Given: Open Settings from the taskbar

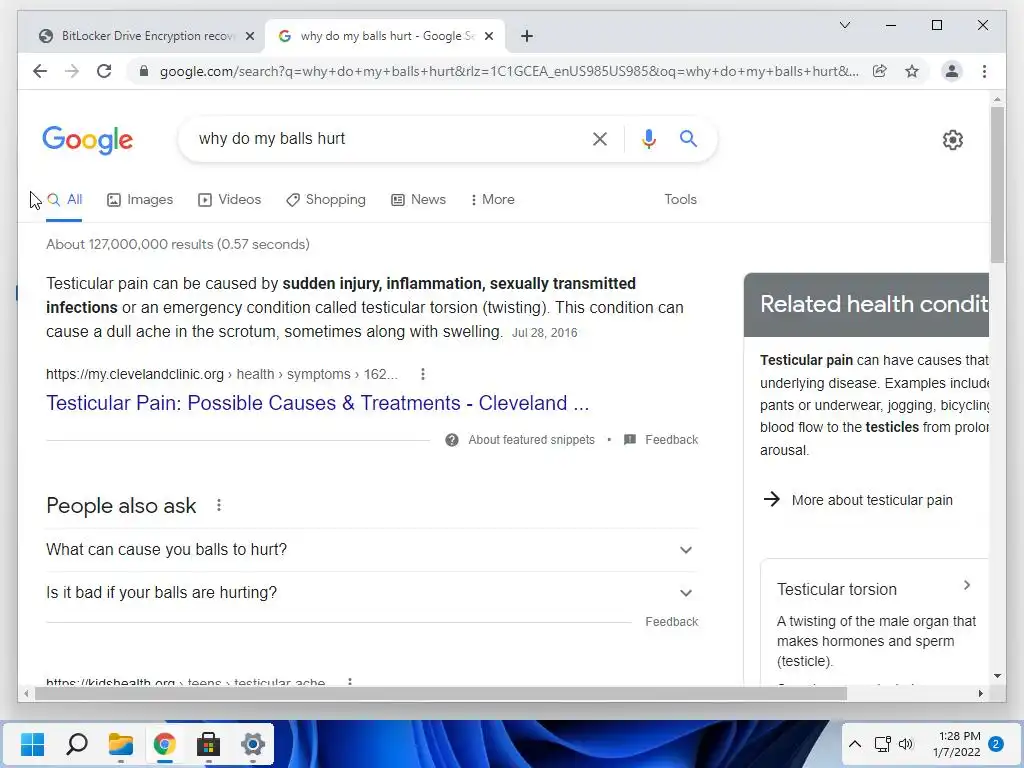Looking at the screenshot, I should click(253, 744).
